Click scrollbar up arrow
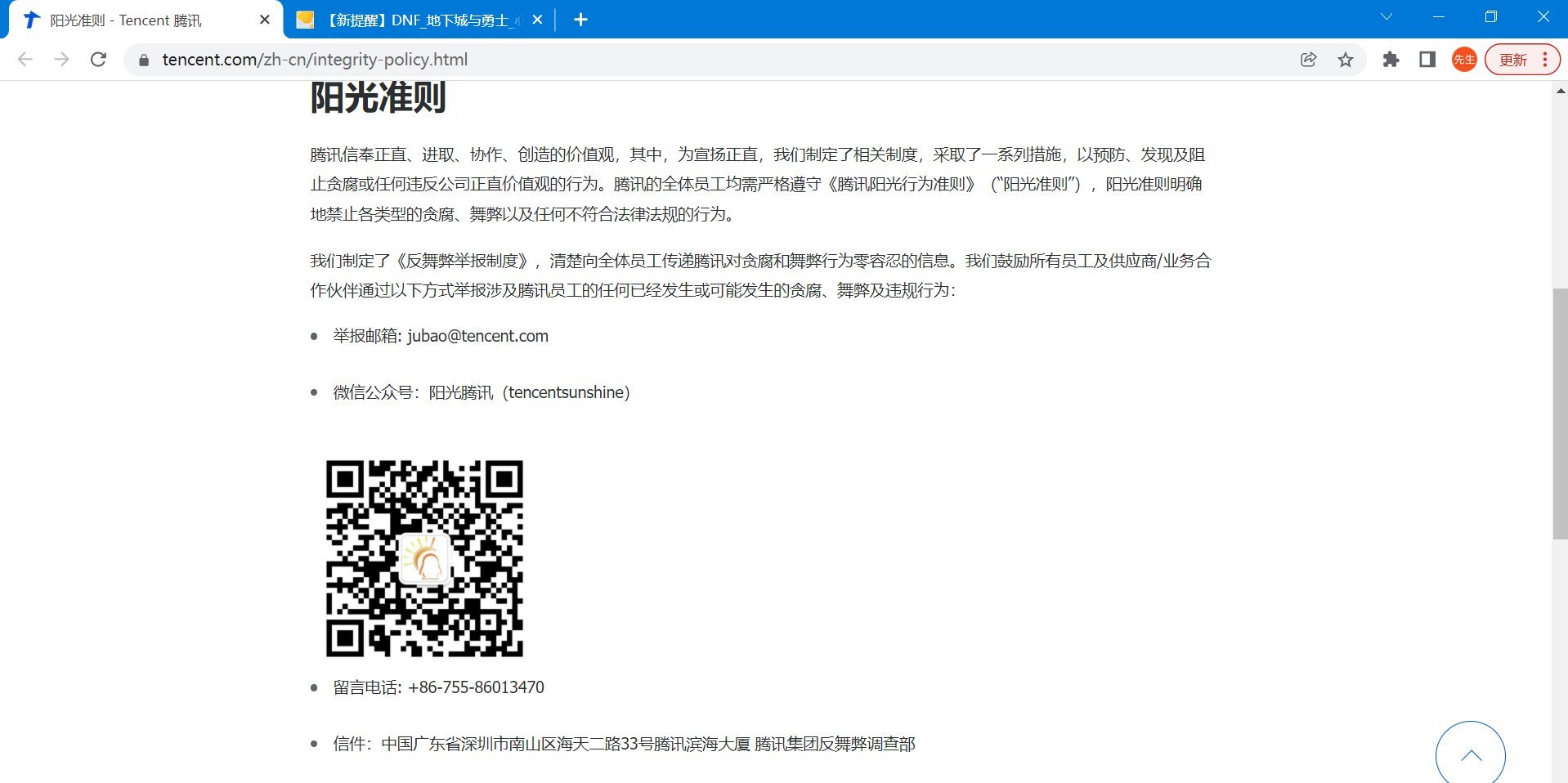The height and width of the screenshot is (783, 1568). (1560, 91)
